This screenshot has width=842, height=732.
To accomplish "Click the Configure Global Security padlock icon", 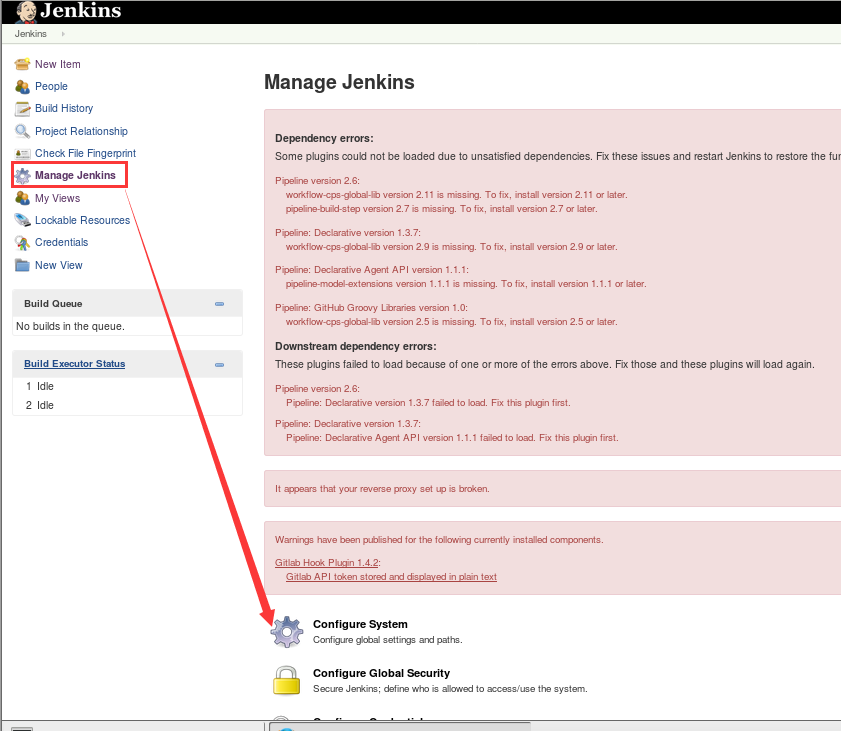I will [286, 680].
